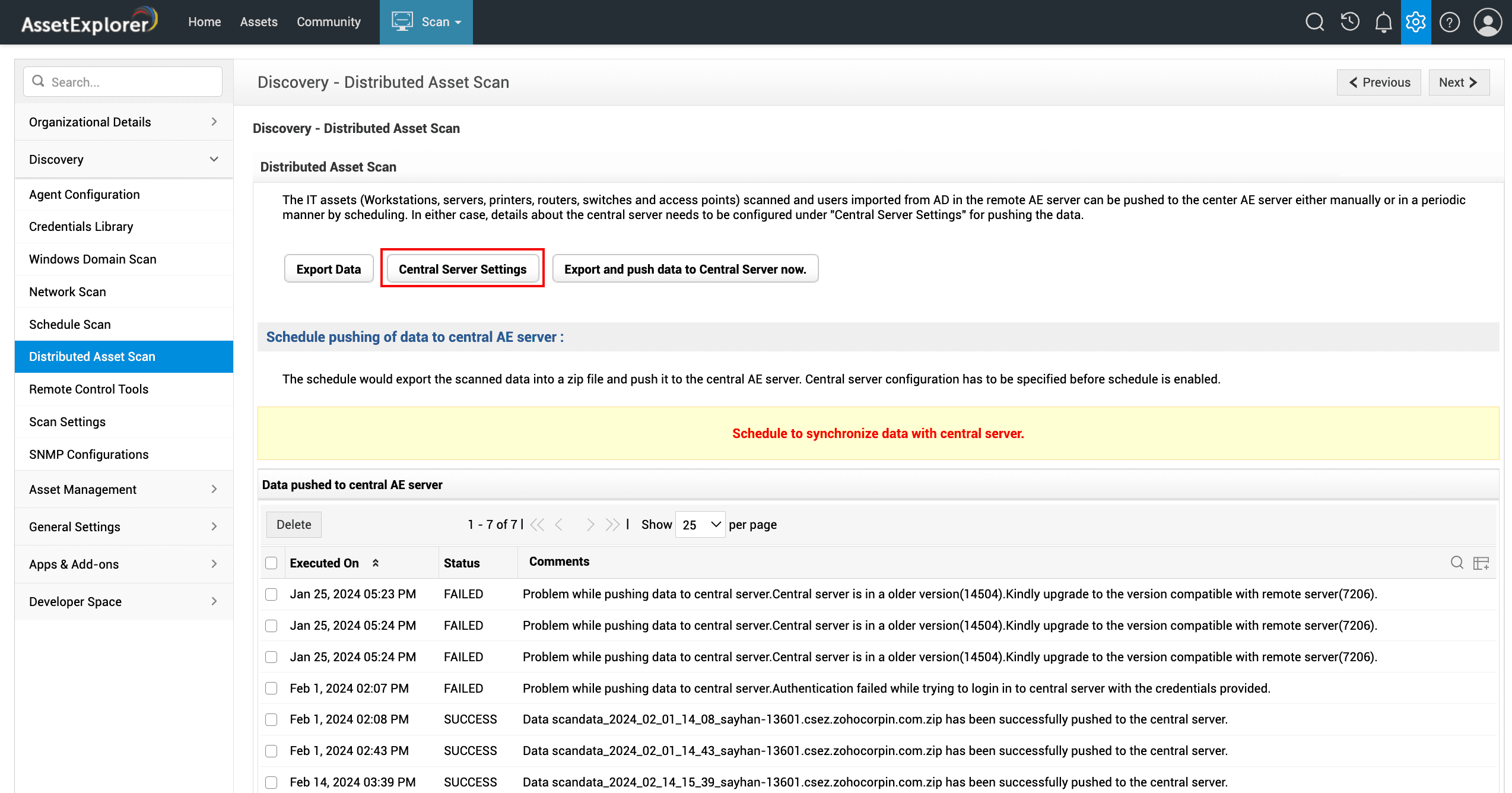1512x793 pixels.
Task: Open the user profile avatar icon
Action: coord(1487,23)
